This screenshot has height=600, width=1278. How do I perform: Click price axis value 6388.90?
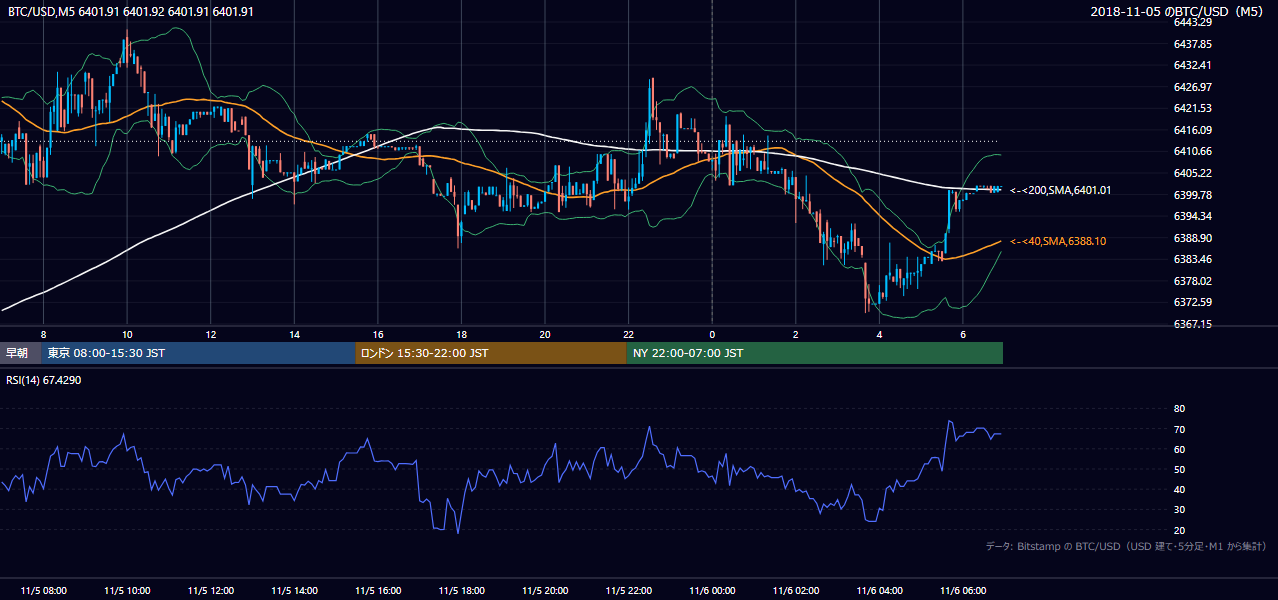tap(1193, 238)
